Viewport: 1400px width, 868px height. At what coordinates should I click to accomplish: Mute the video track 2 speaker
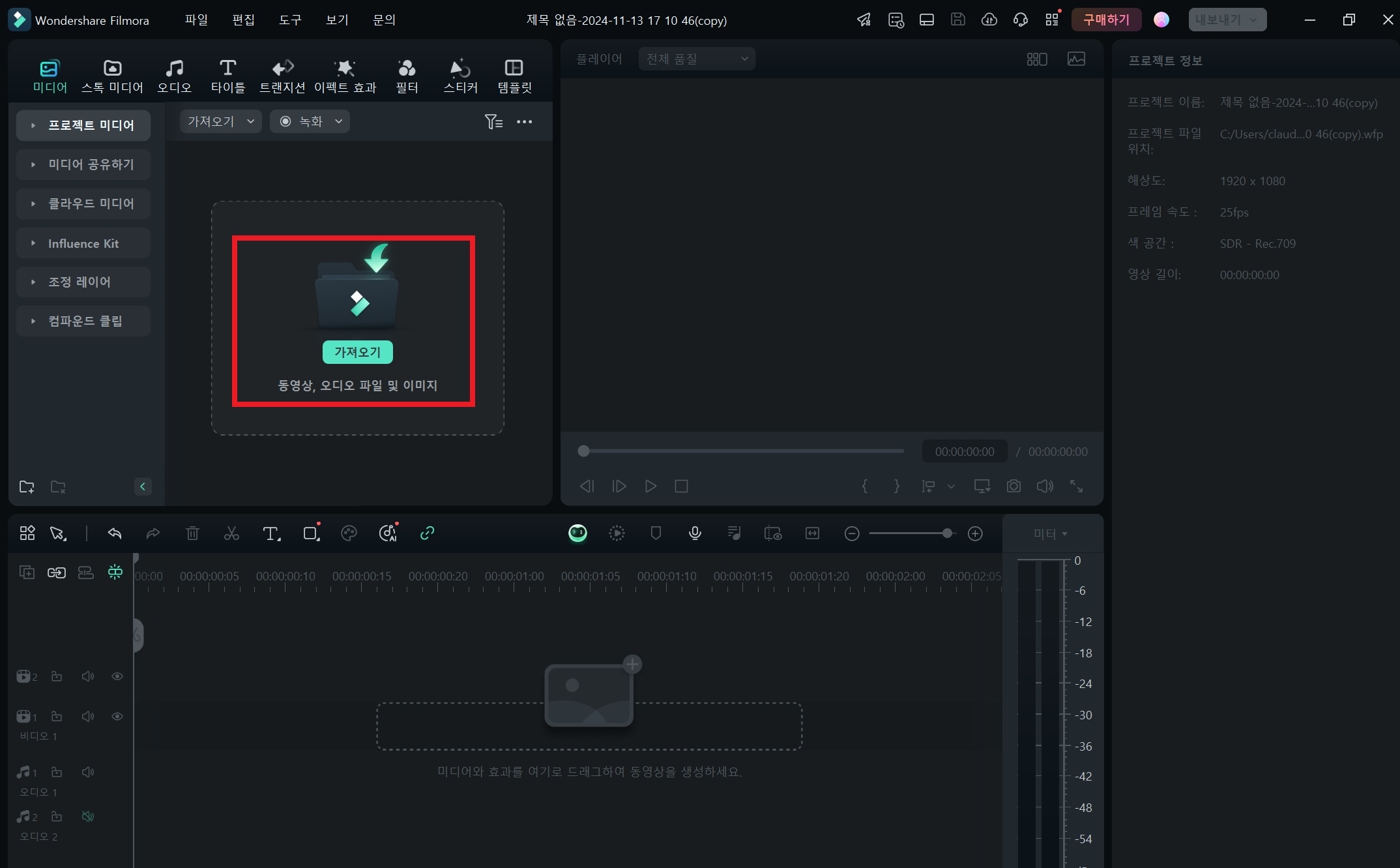tap(88, 677)
